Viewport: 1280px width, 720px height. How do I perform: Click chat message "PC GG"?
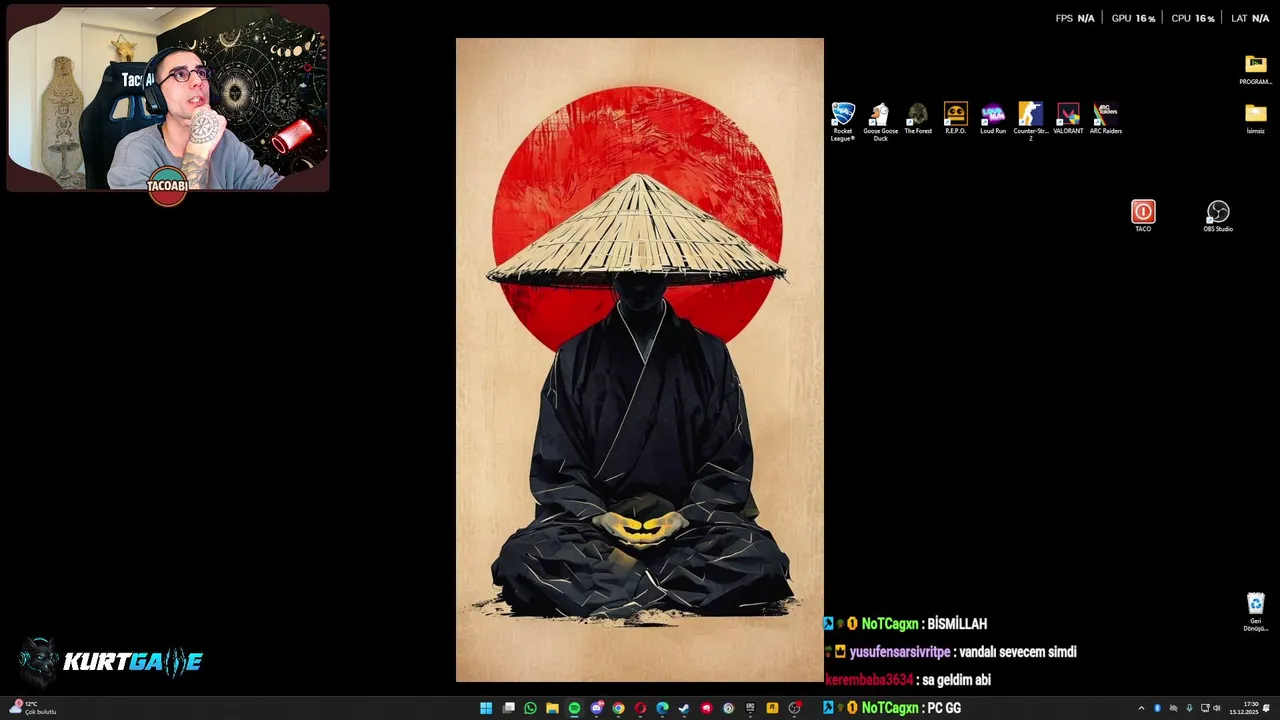944,708
